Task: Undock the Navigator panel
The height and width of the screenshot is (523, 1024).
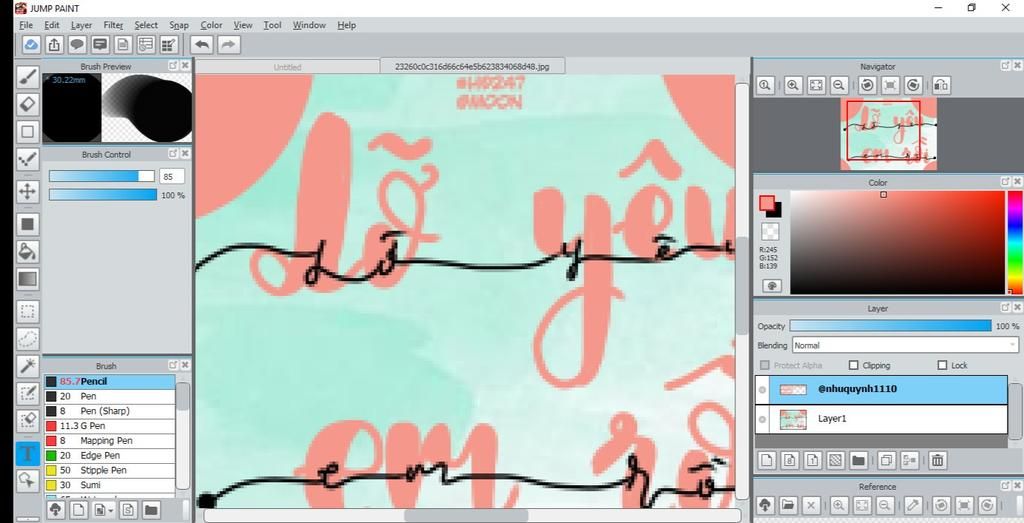Action: [x=1005, y=65]
